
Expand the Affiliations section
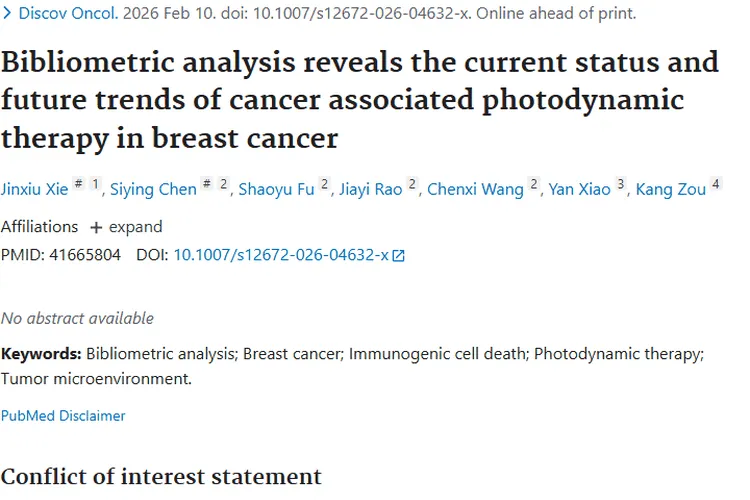click(125, 227)
